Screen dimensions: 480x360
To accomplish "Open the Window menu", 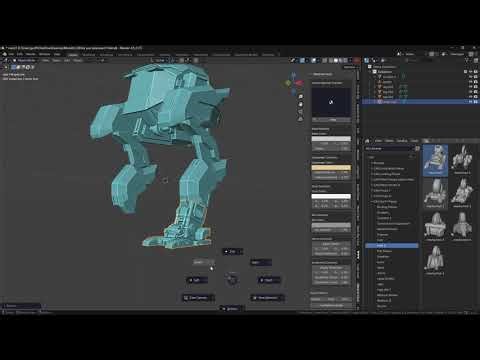I will [45, 54].
